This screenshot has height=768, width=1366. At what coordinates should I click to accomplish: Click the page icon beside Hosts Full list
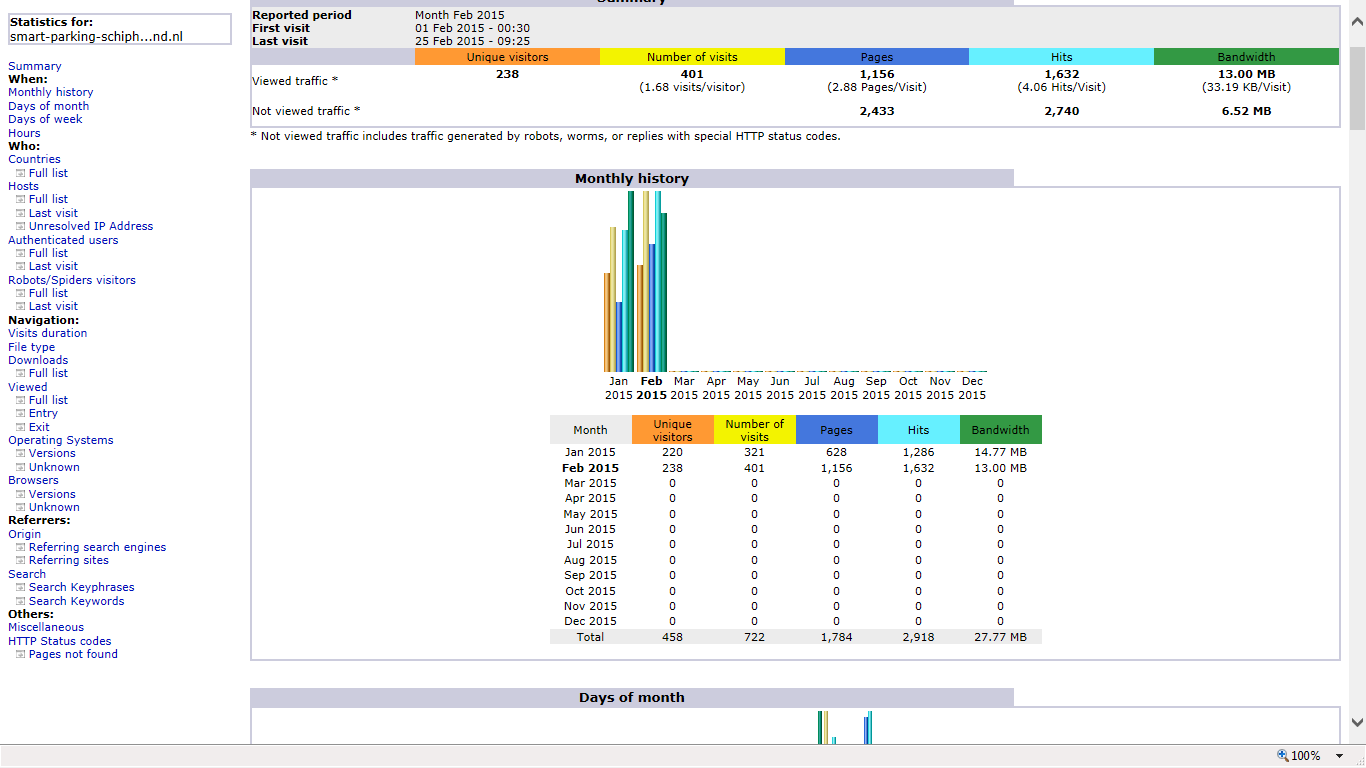point(20,199)
